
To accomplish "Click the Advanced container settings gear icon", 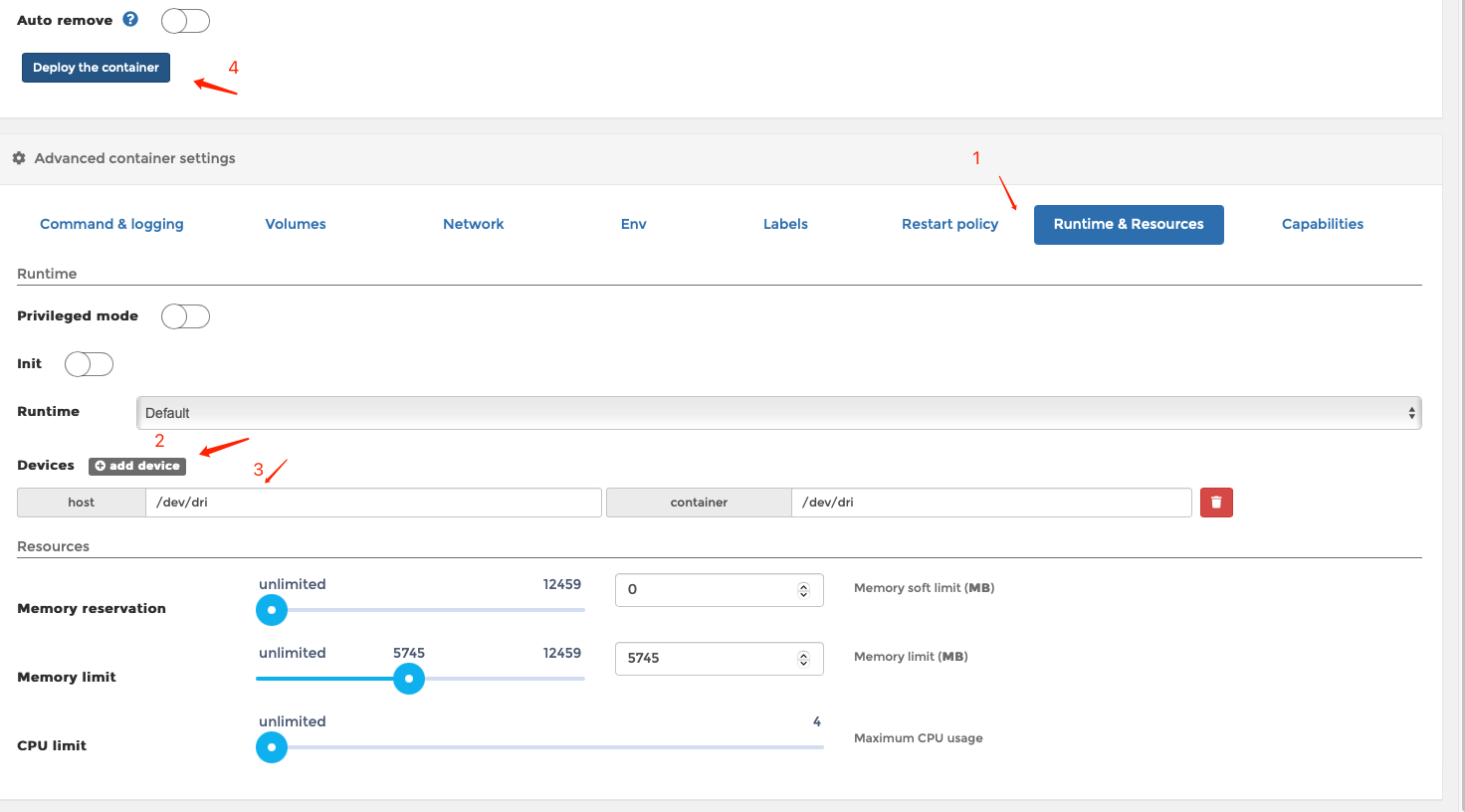I will coord(19,158).
